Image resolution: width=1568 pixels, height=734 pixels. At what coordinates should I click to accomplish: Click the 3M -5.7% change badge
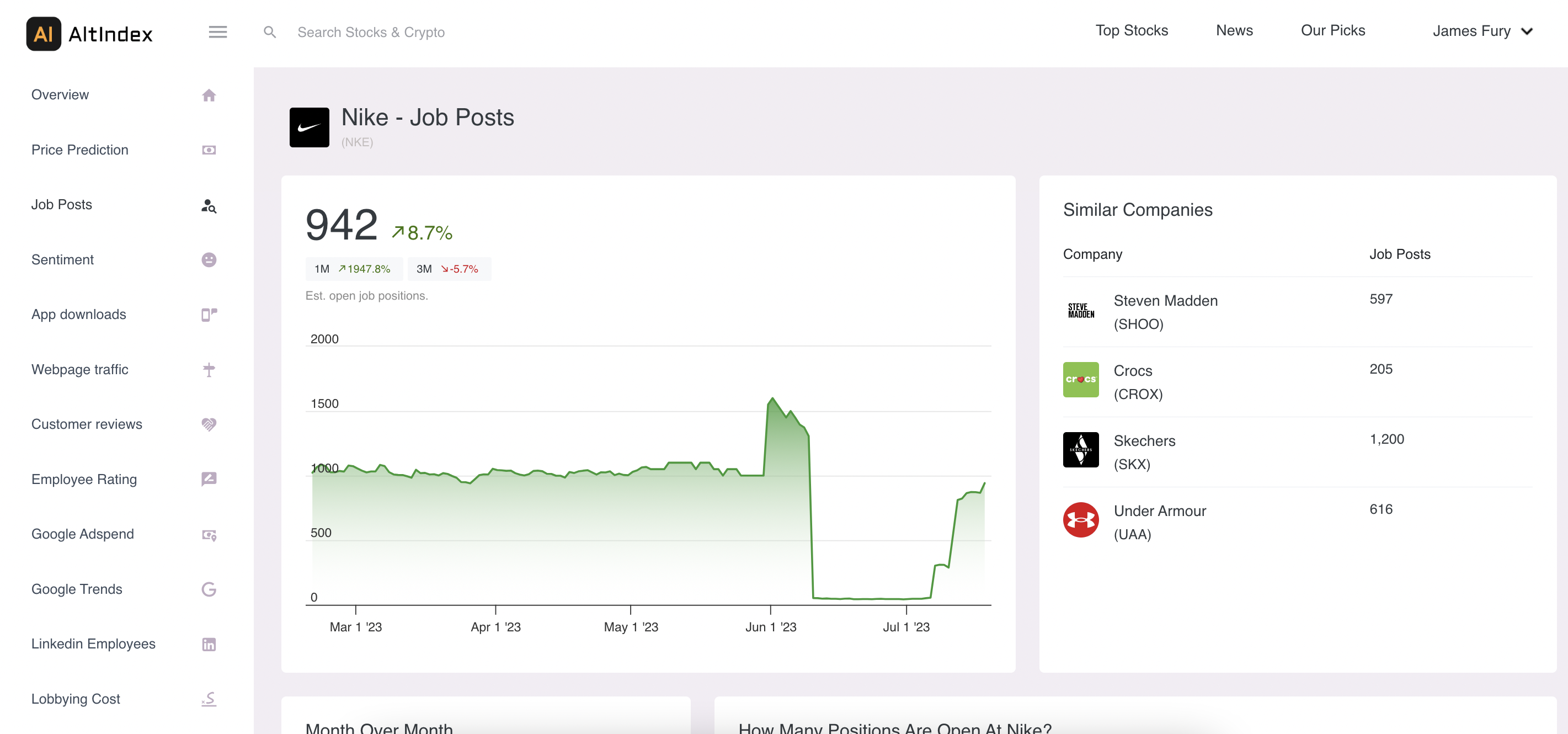[x=449, y=269]
